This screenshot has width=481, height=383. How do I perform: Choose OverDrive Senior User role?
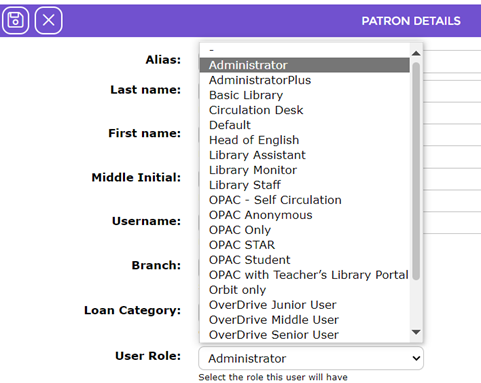(x=305, y=335)
